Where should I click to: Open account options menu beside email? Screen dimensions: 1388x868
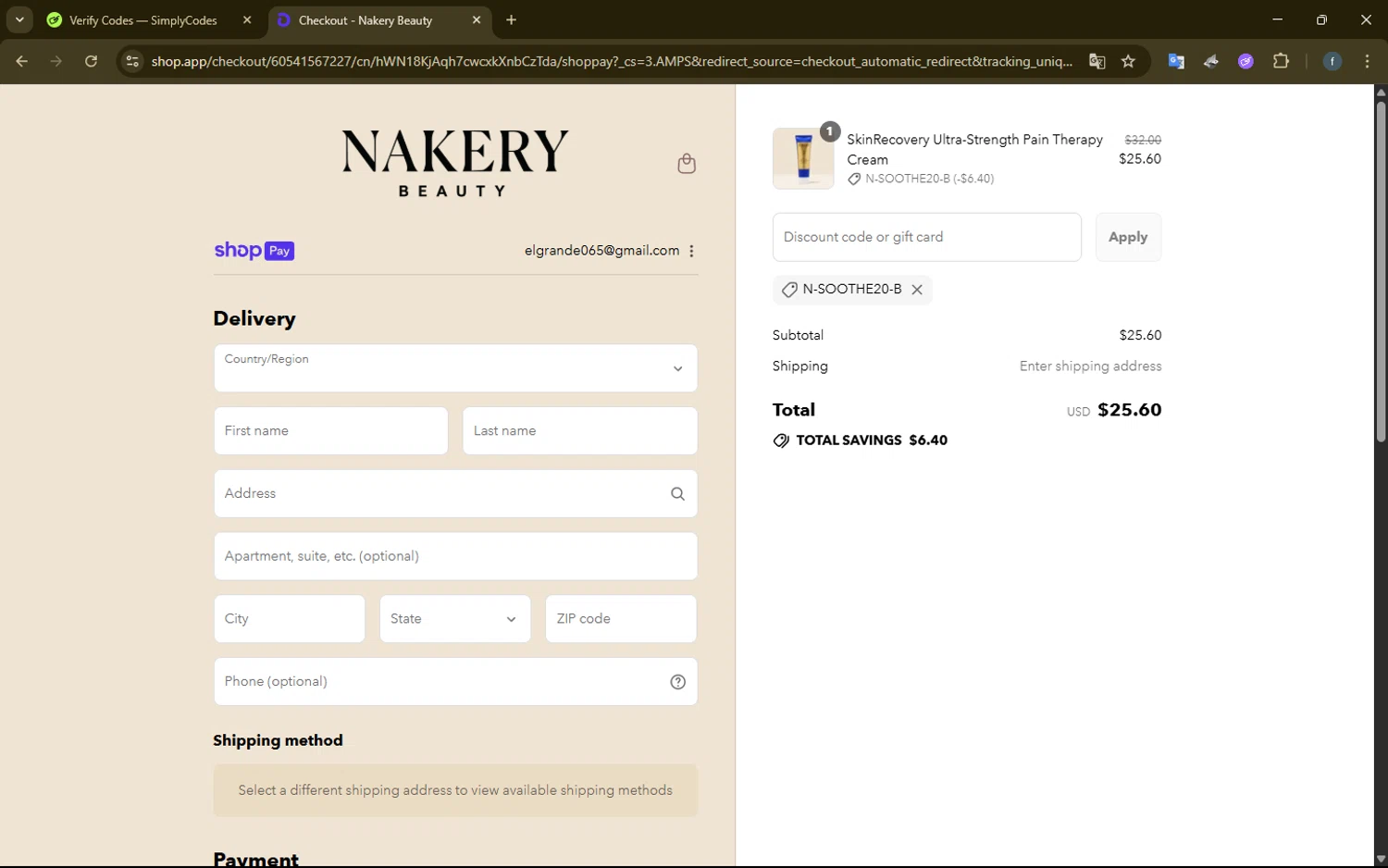click(691, 251)
